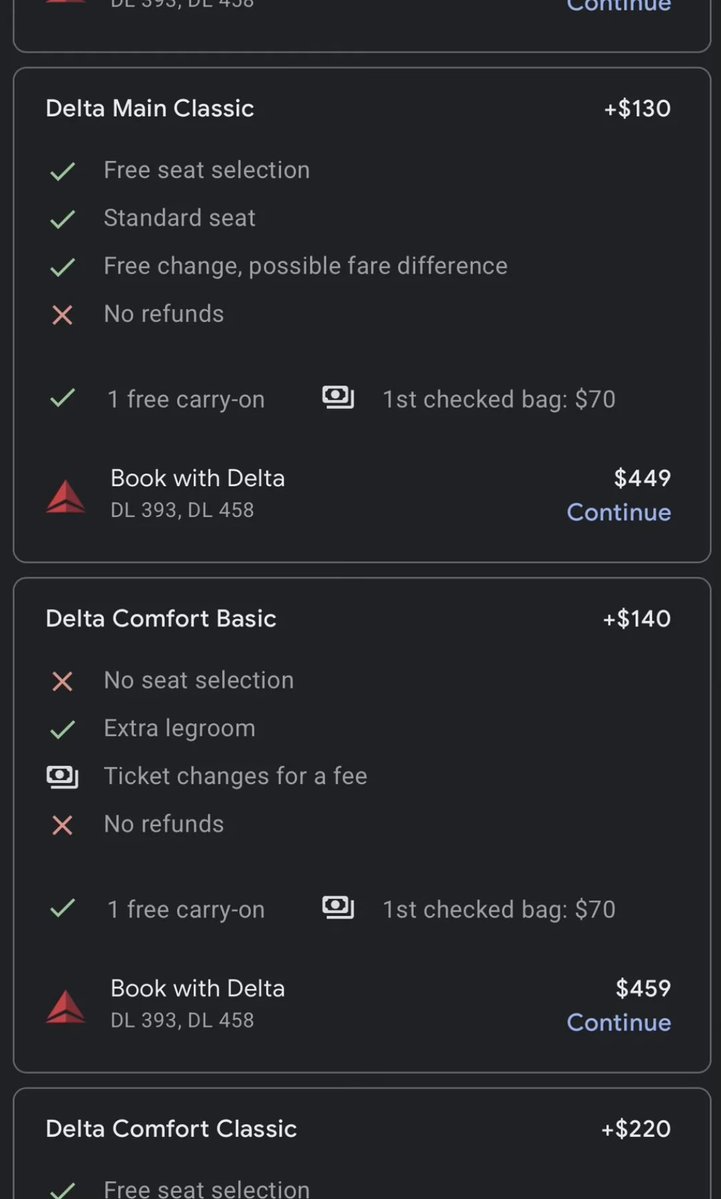The height and width of the screenshot is (1199, 721).
Task: Click the Delta logo in Comfort Basic card
Action: [66, 1006]
